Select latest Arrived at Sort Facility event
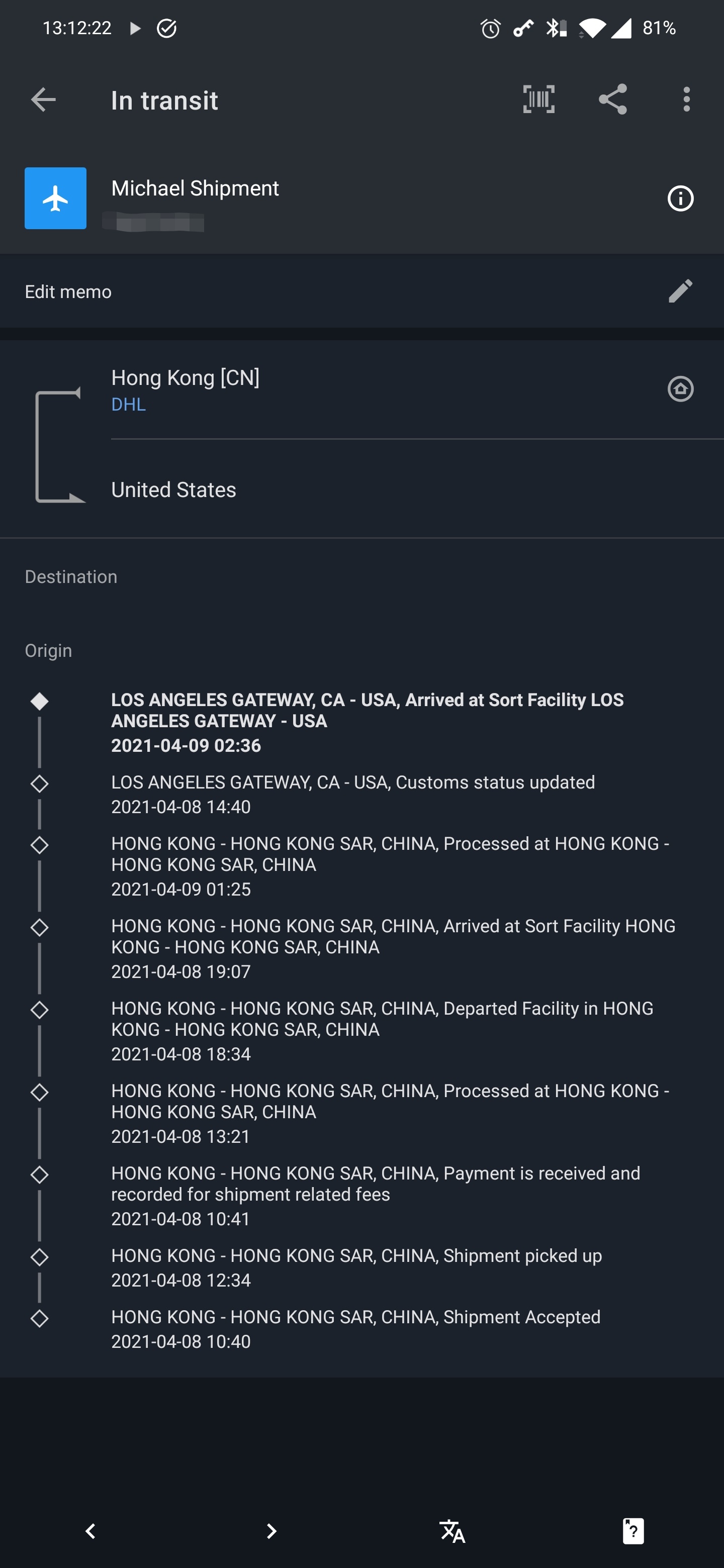 (367, 722)
